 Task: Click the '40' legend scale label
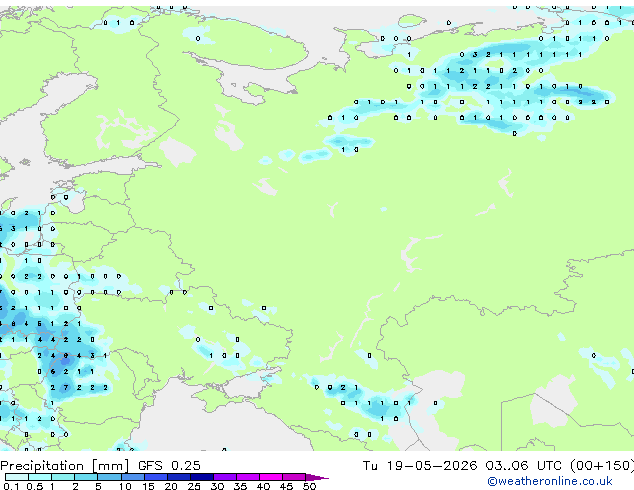point(263,486)
